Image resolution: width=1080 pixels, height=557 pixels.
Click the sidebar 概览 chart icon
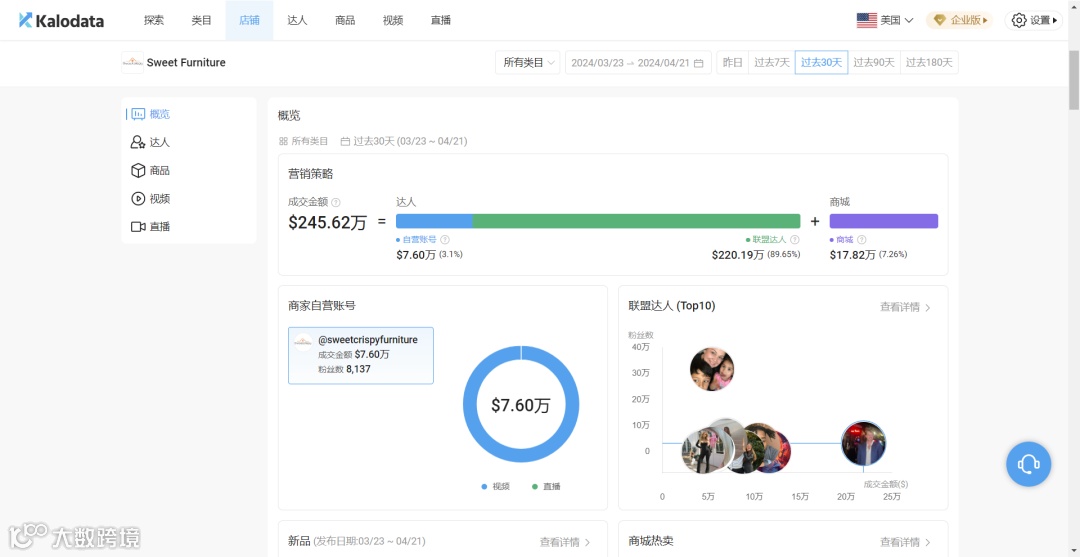point(138,114)
